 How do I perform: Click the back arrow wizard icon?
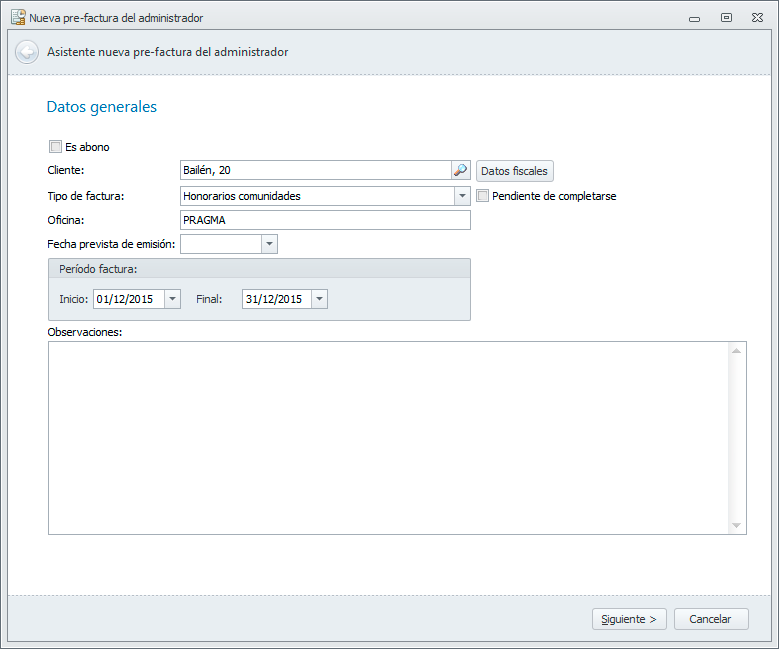pyautogui.click(x=27, y=52)
